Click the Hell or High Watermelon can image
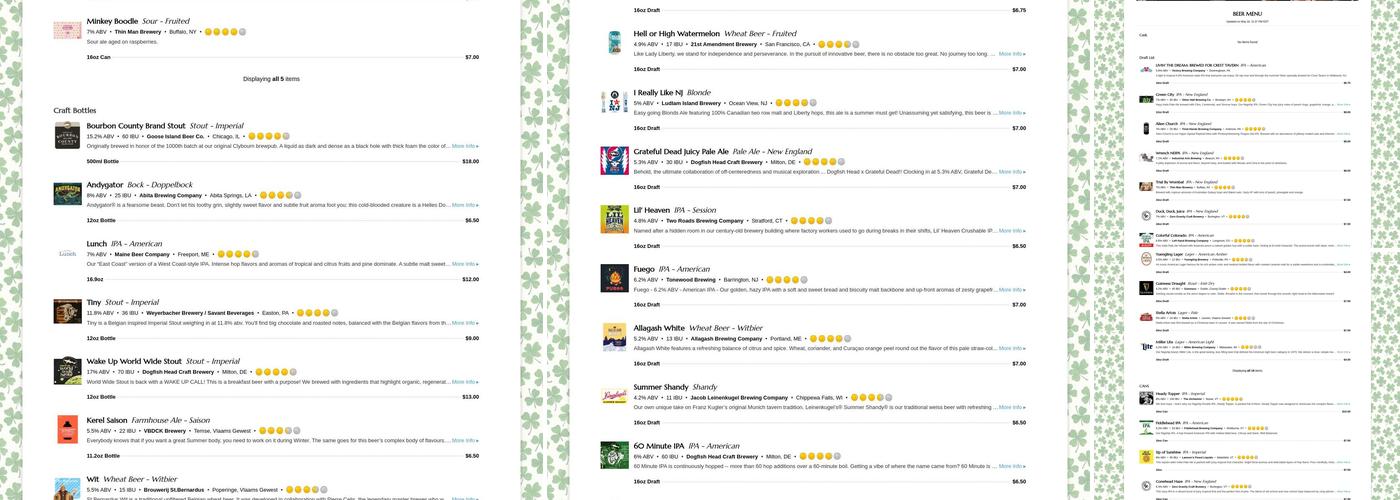The image size is (1400, 500). coord(614,43)
